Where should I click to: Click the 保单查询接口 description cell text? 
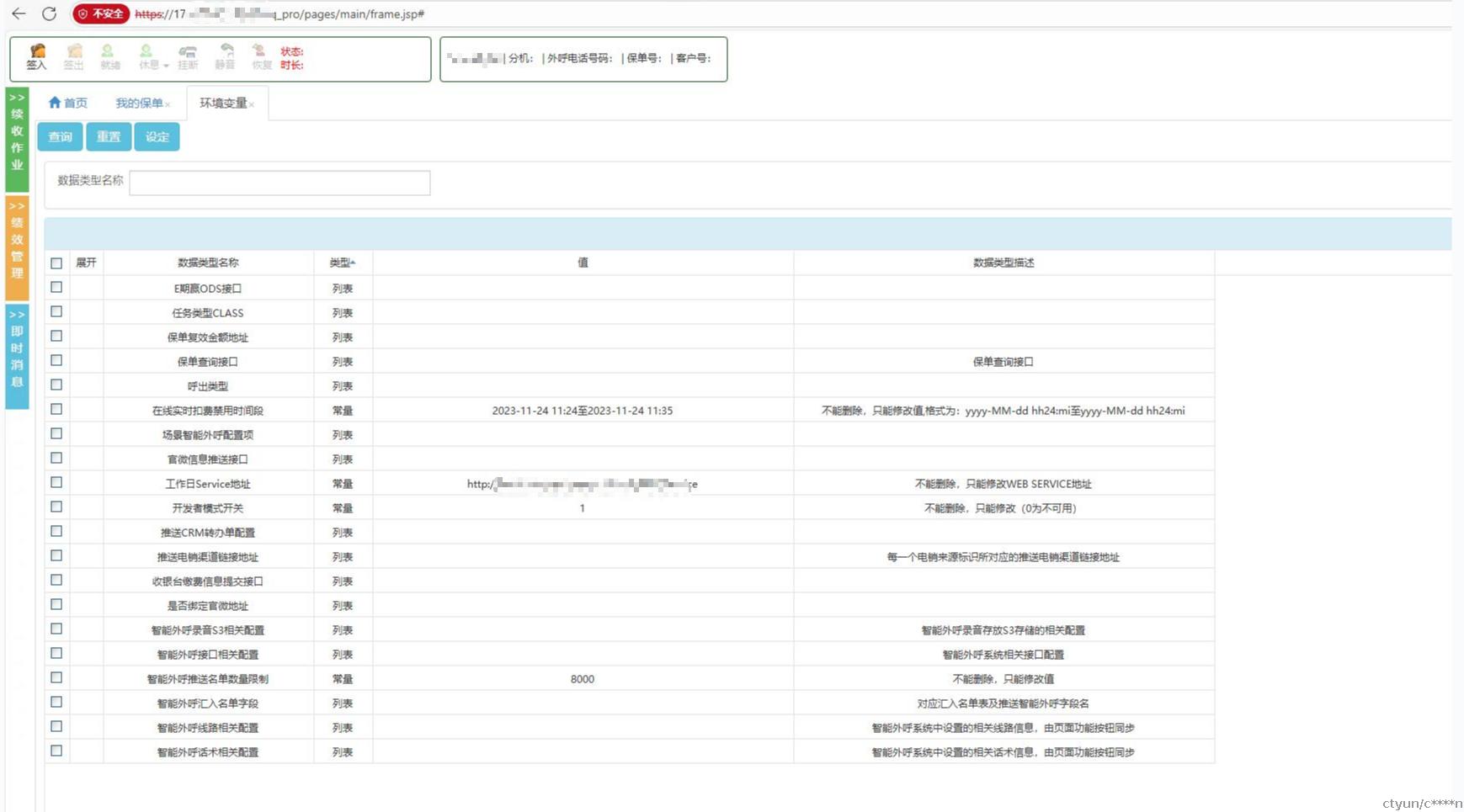[1004, 362]
